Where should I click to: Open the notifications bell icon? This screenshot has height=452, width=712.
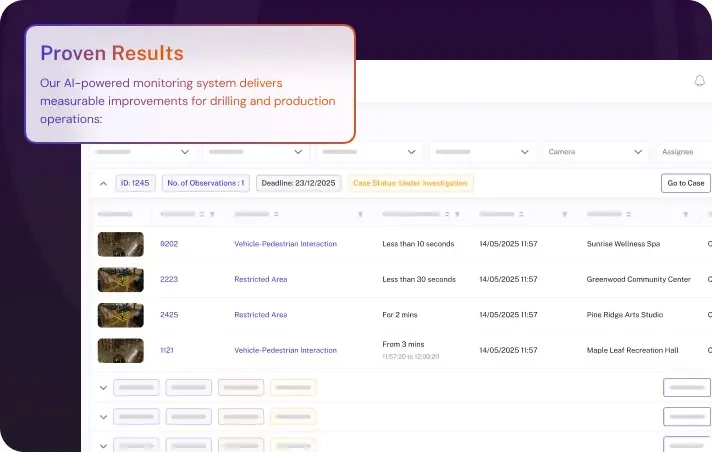(x=699, y=81)
